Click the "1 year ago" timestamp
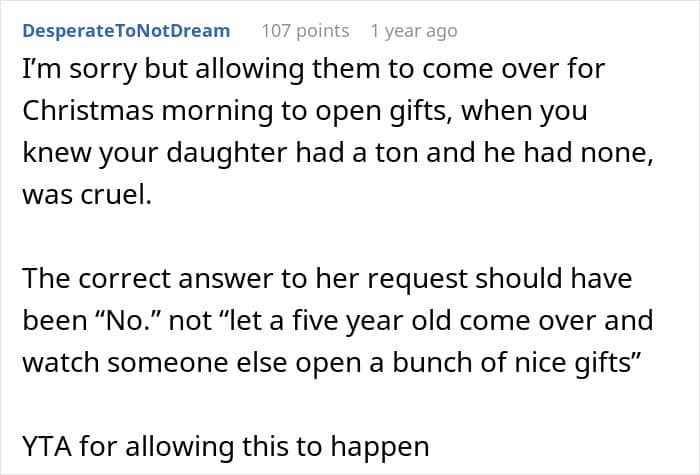700x475 pixels. tap(414, 30)
